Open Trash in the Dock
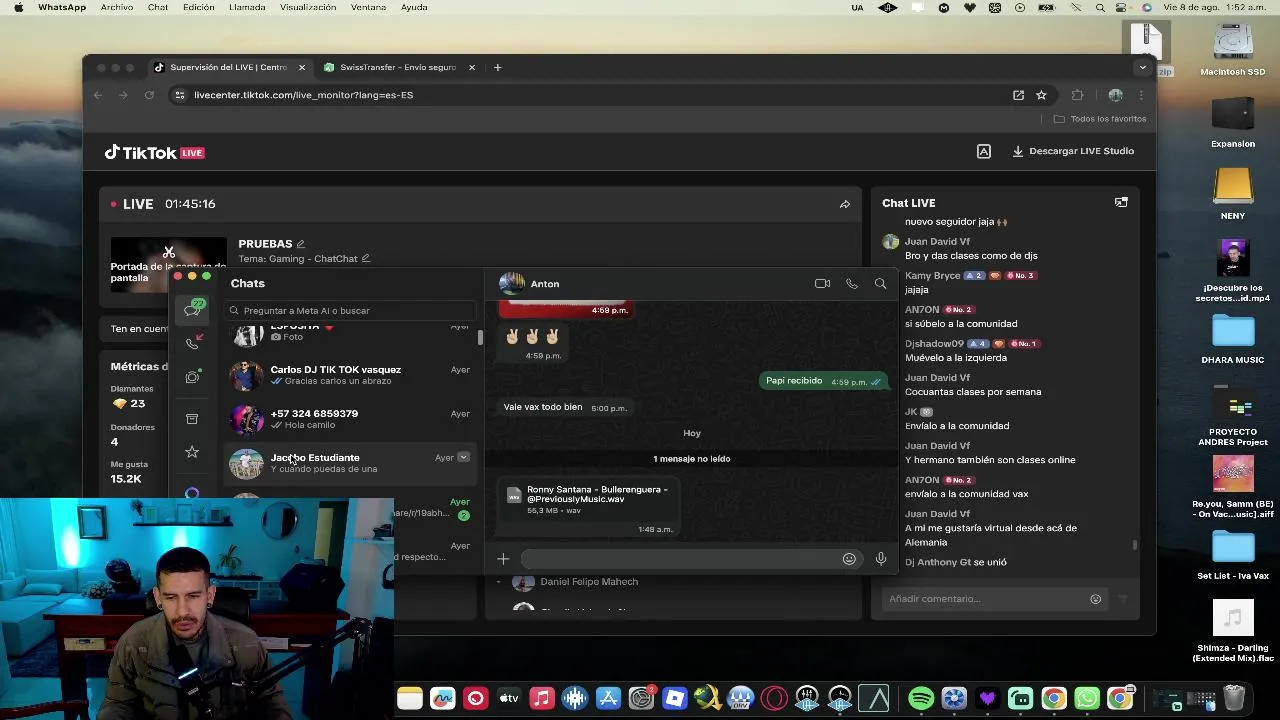The height and width of the screenshot is (720, 1280). coord(1234,697)
